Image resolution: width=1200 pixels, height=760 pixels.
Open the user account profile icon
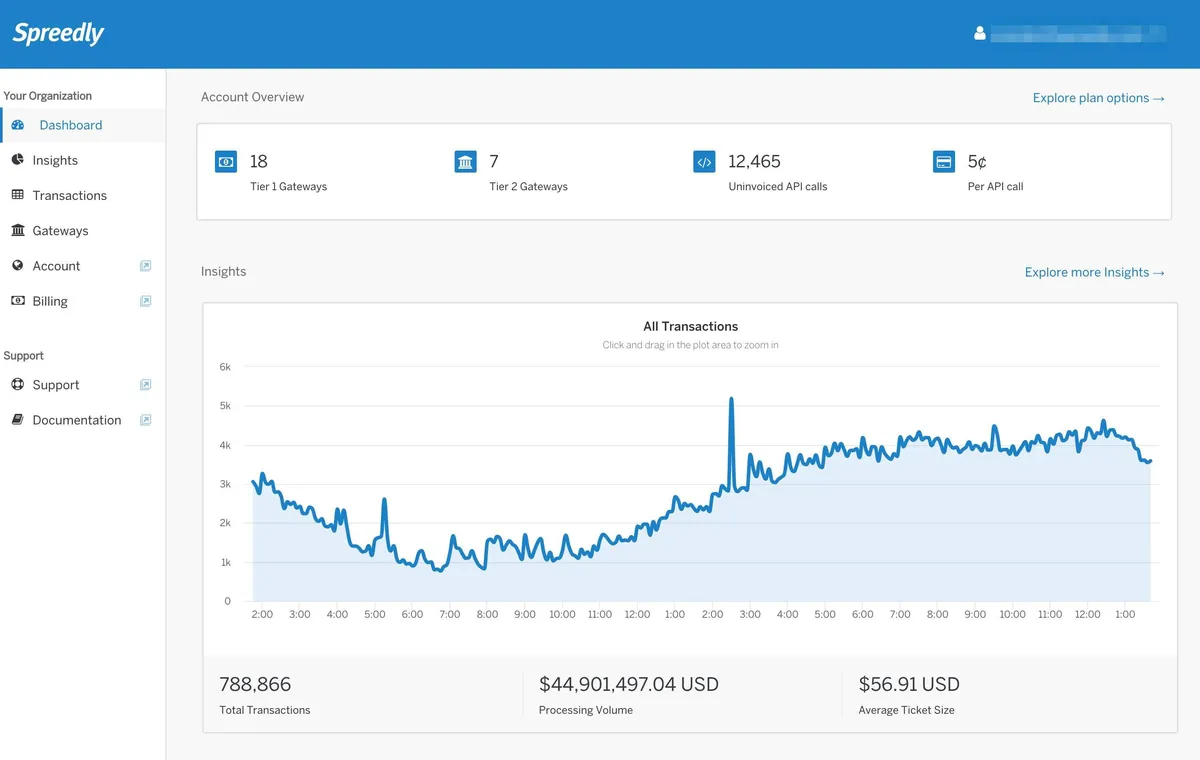coord(980,34)
